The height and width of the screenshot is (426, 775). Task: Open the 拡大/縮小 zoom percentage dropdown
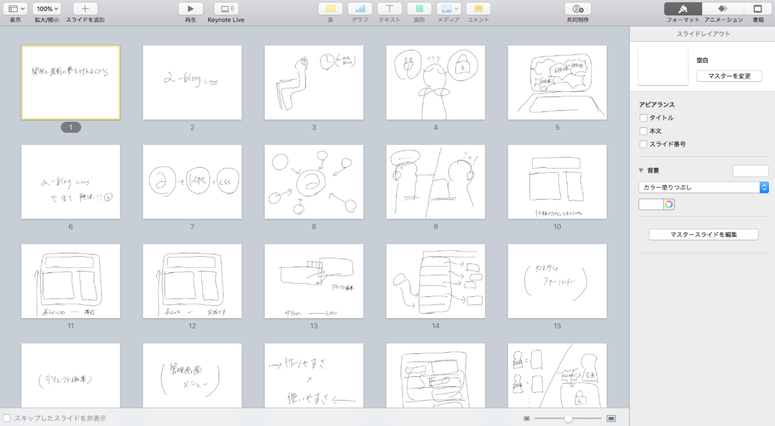(47, 9)
